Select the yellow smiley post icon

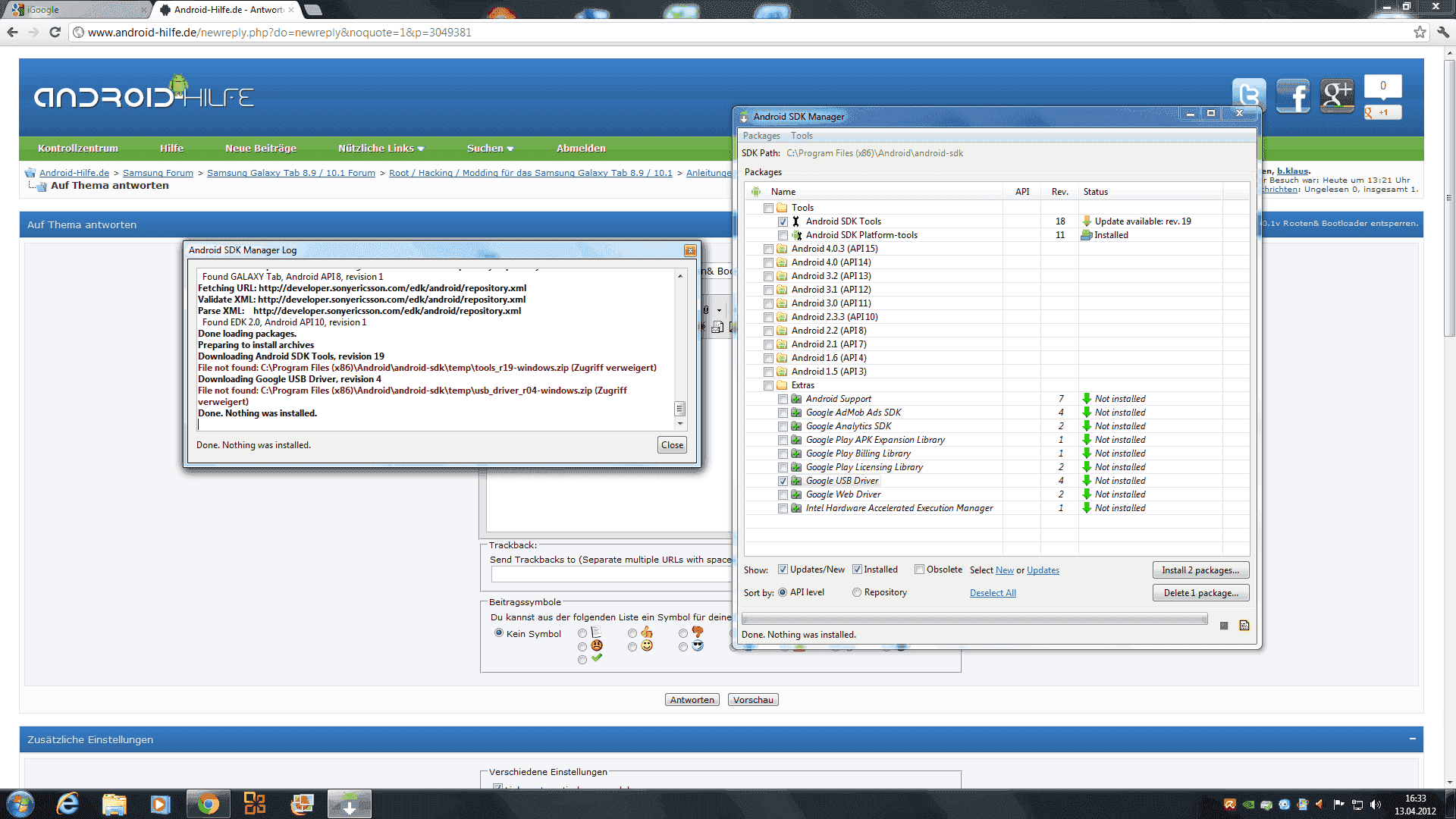[647, 646]
